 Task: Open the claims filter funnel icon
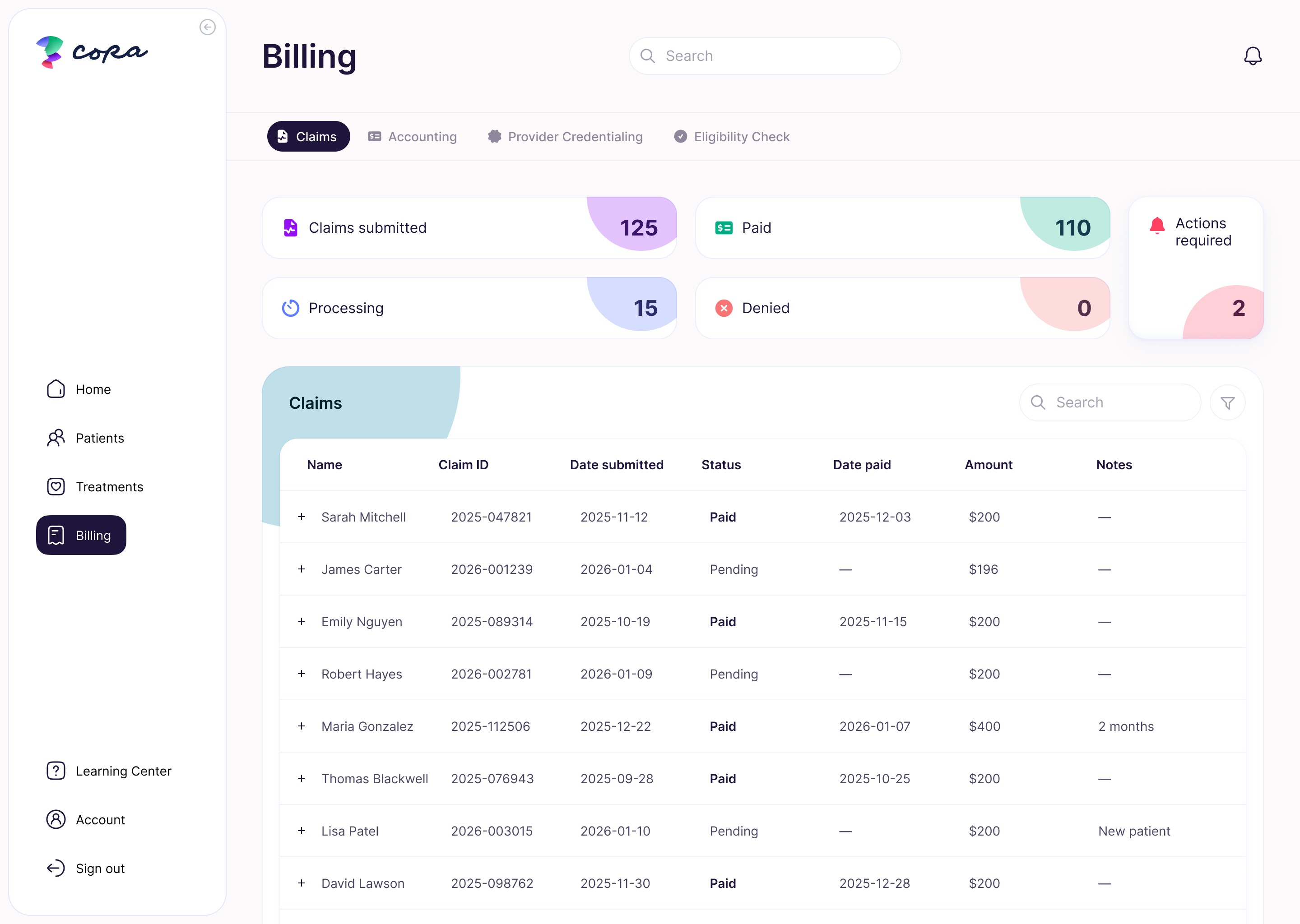point(1227,402)
